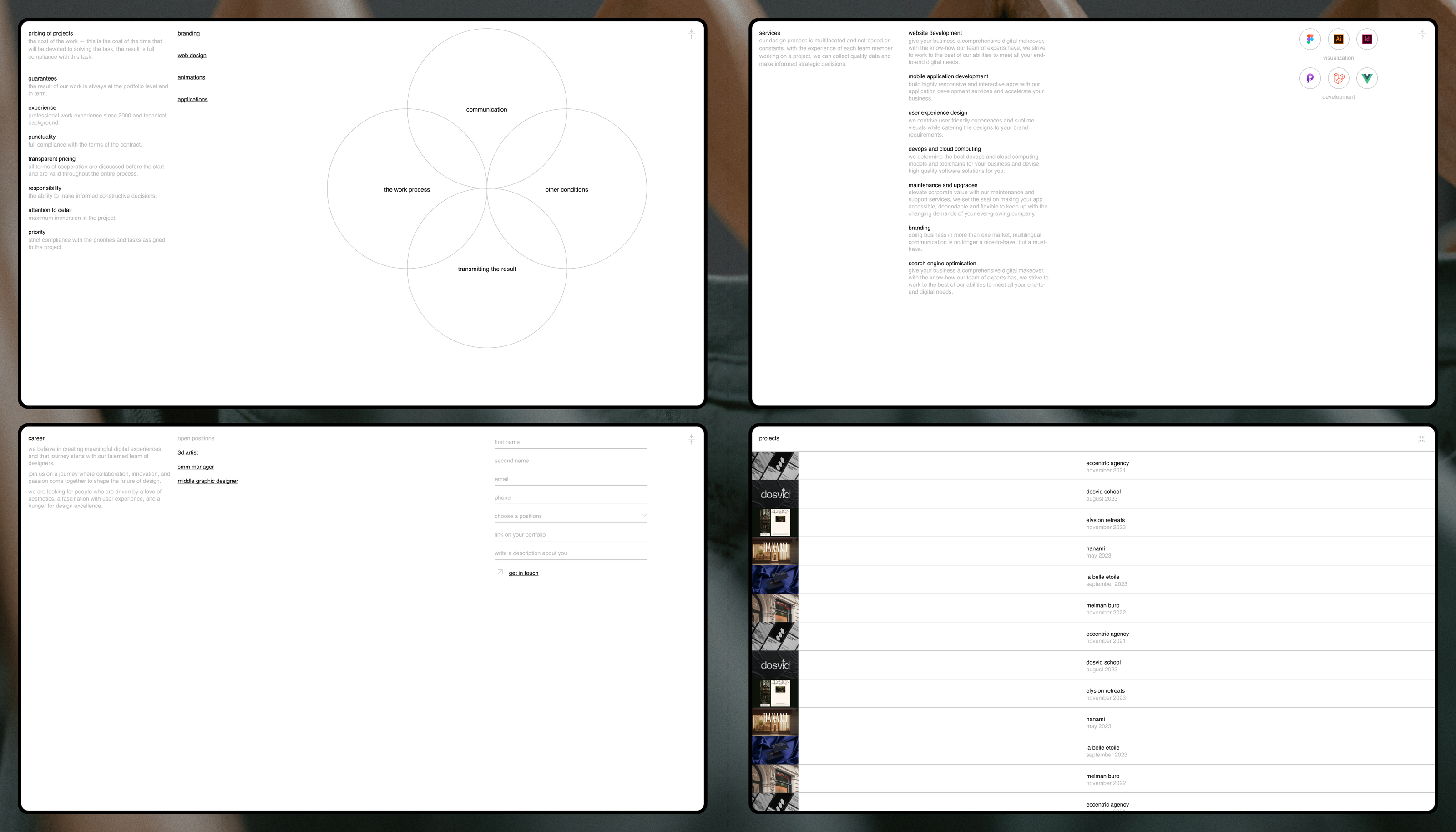
Task: Select the web design category
Action: pos(192,56)
